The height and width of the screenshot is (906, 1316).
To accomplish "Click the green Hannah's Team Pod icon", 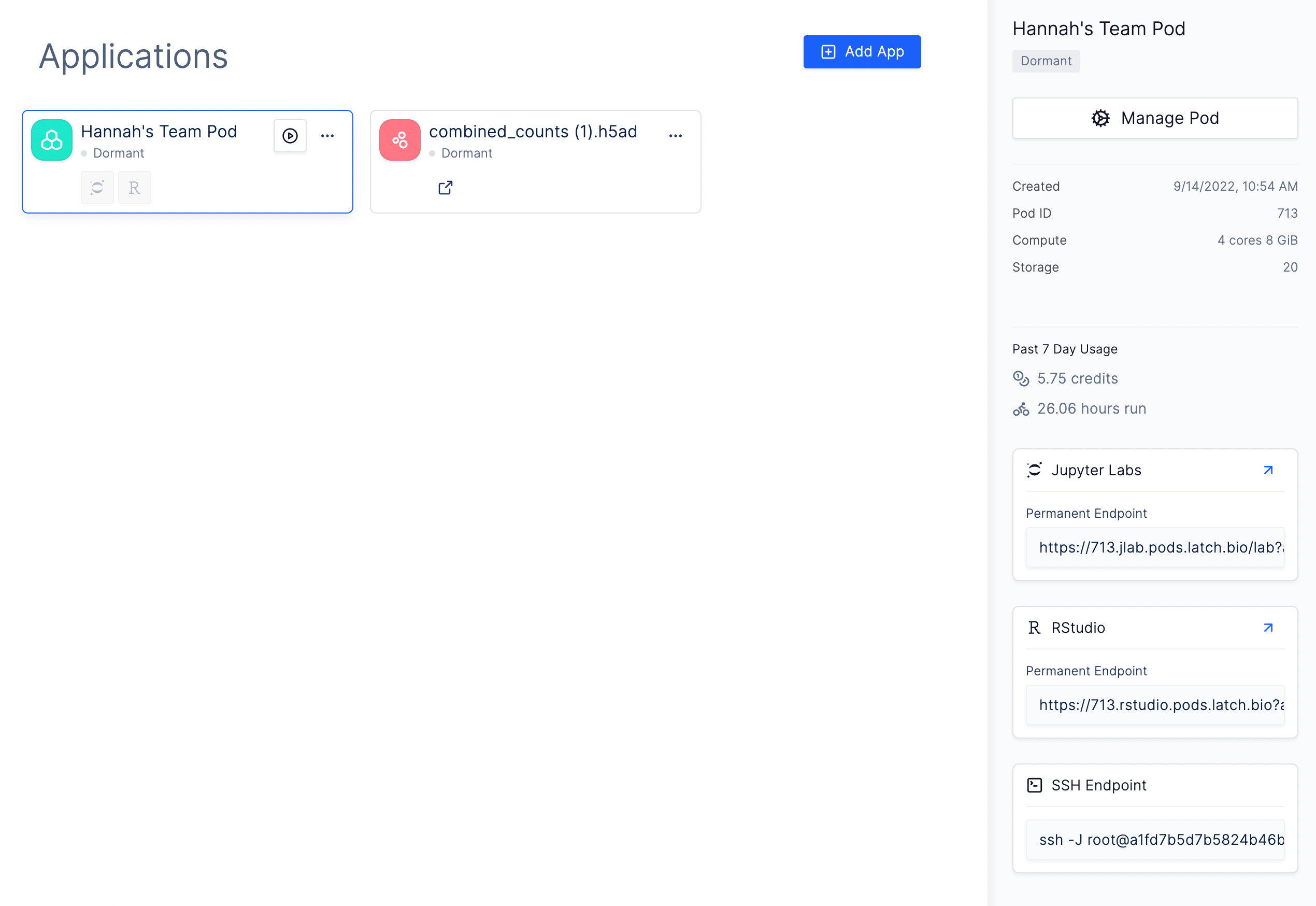I will pos(52,140).
